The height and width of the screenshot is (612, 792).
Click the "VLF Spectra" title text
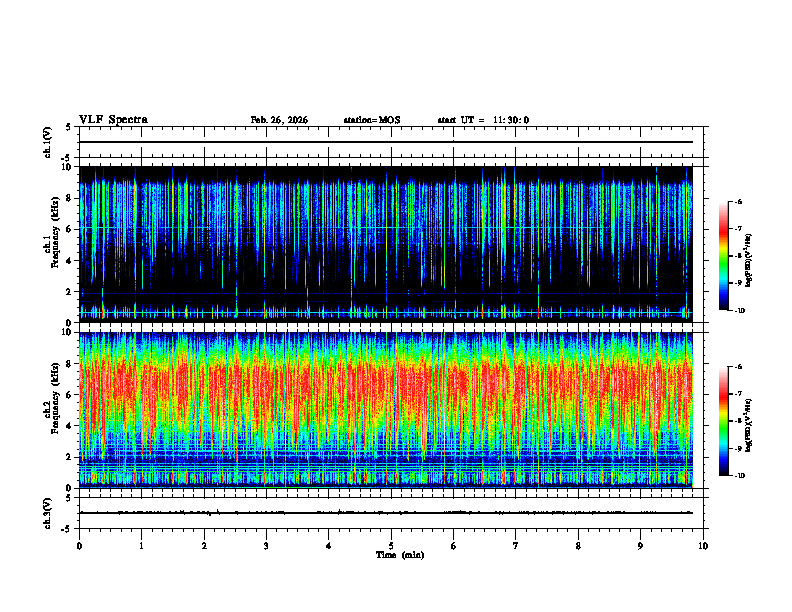click(113, 120)
